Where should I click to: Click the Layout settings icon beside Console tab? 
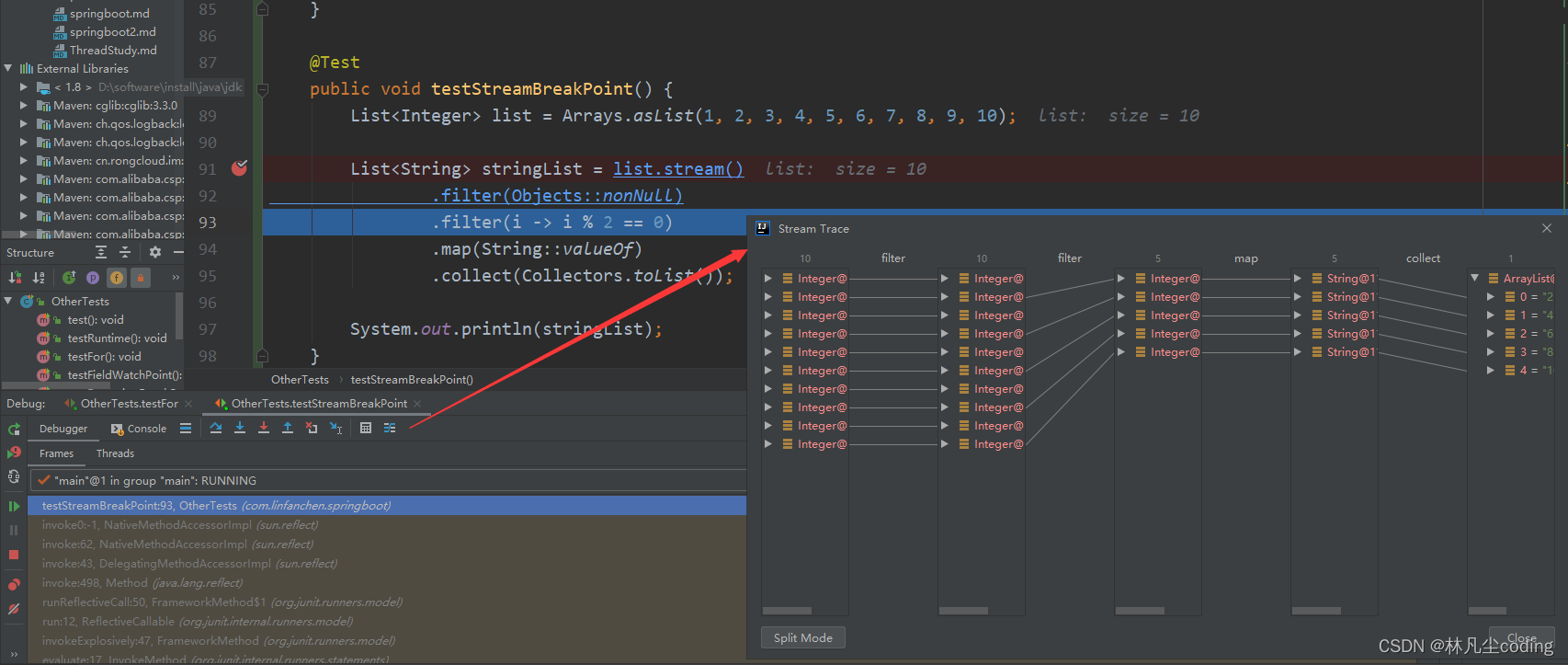coord(186,428)
